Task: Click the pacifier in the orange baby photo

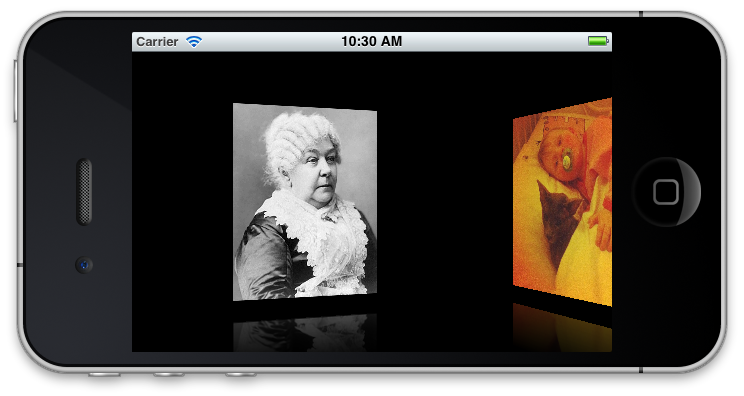Action: point(567,161)
